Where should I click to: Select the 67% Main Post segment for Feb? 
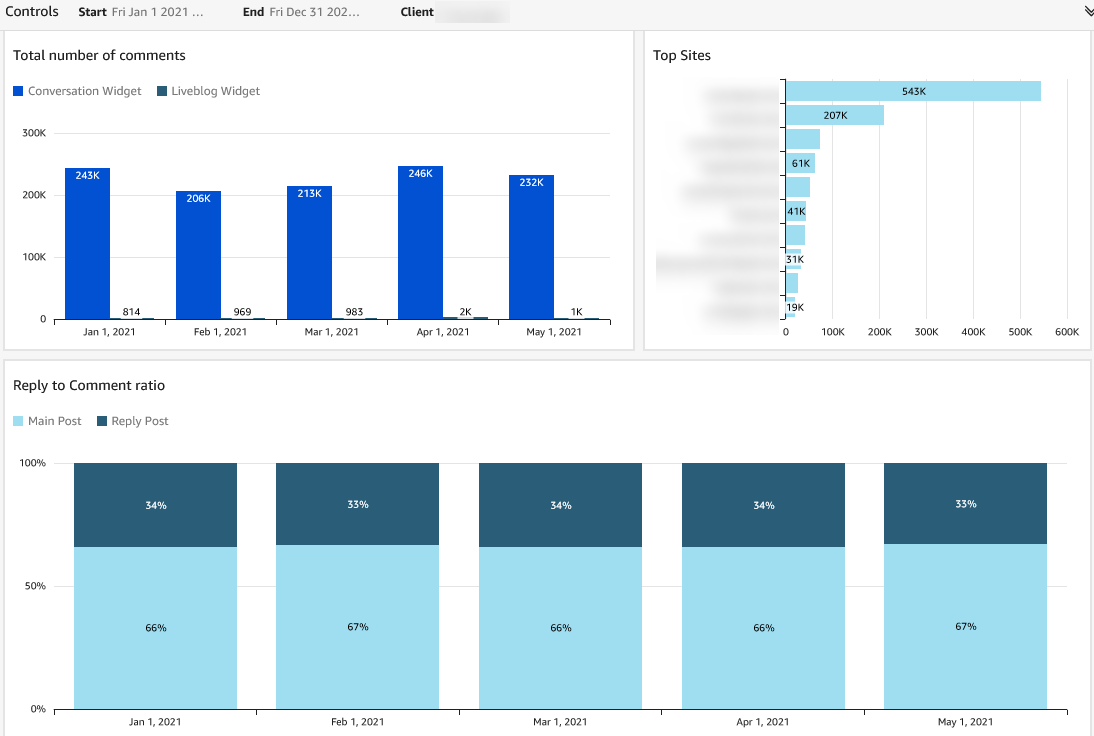pyautogui.click(x=357, y=627)
